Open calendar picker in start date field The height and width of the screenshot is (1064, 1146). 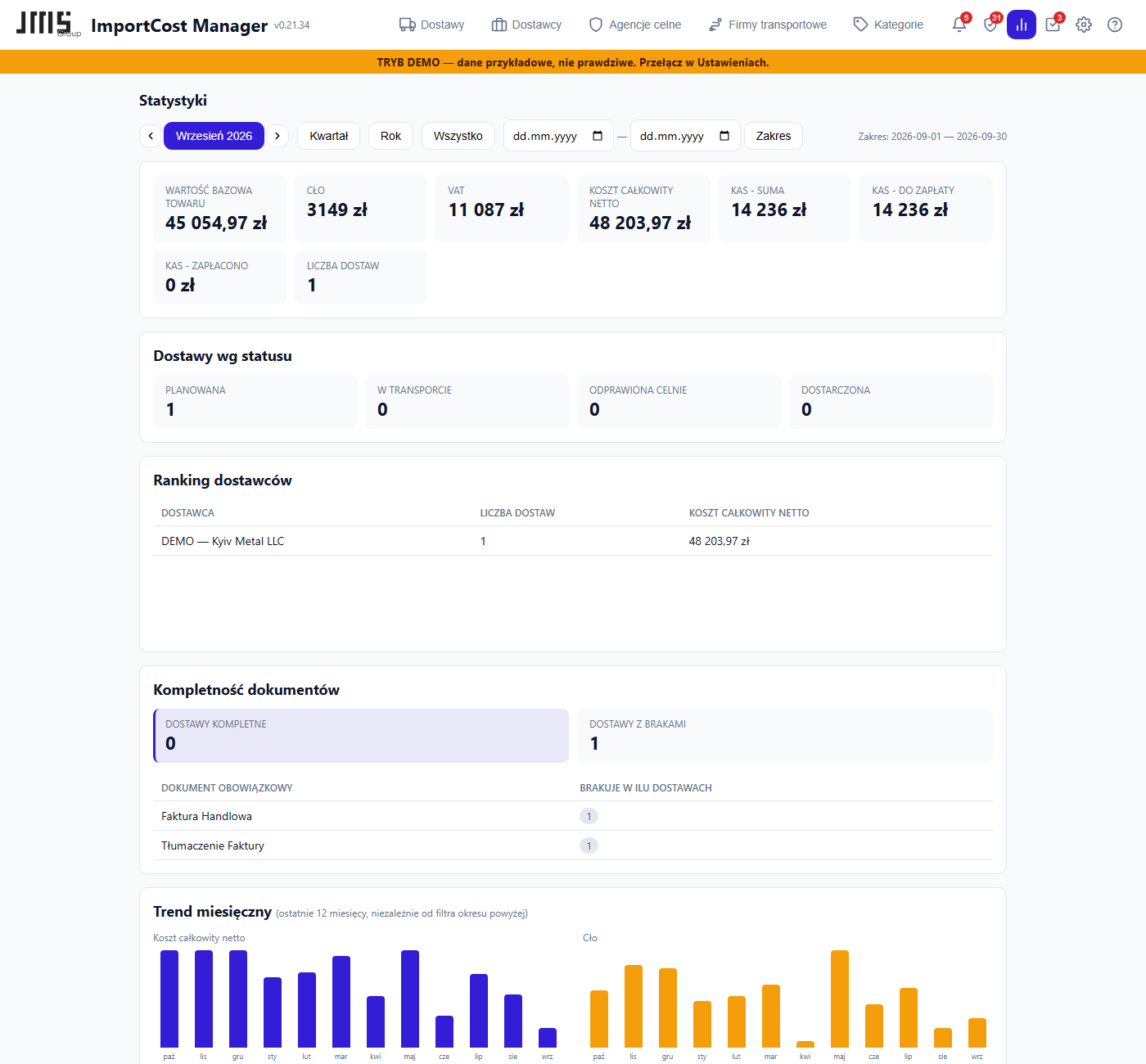point(598,136)
